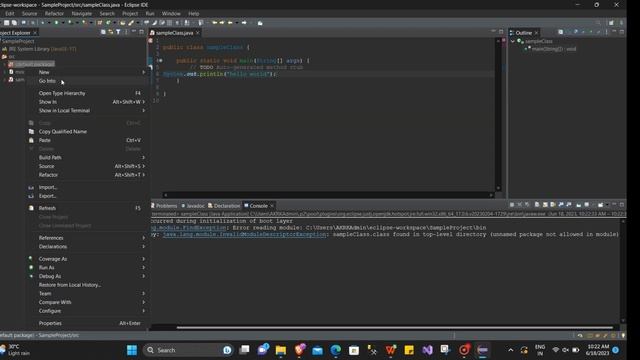
Task: Toggle Pin Console icon
Action: click(578, 205)
